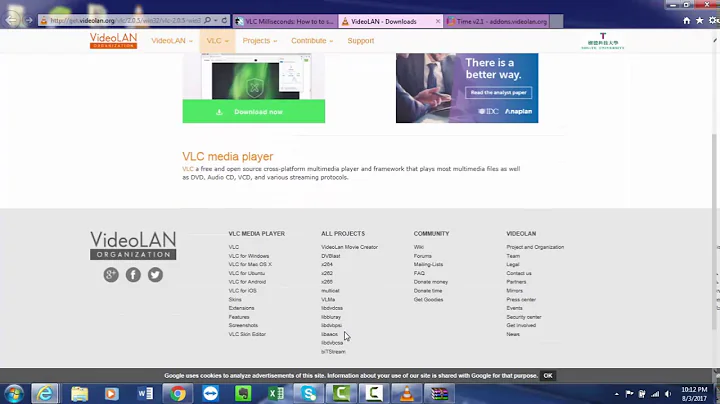720x404 pixels.
Task: Open VLC Skin Editor footer link
Action: pyautogui.click(x=247, y=334)
